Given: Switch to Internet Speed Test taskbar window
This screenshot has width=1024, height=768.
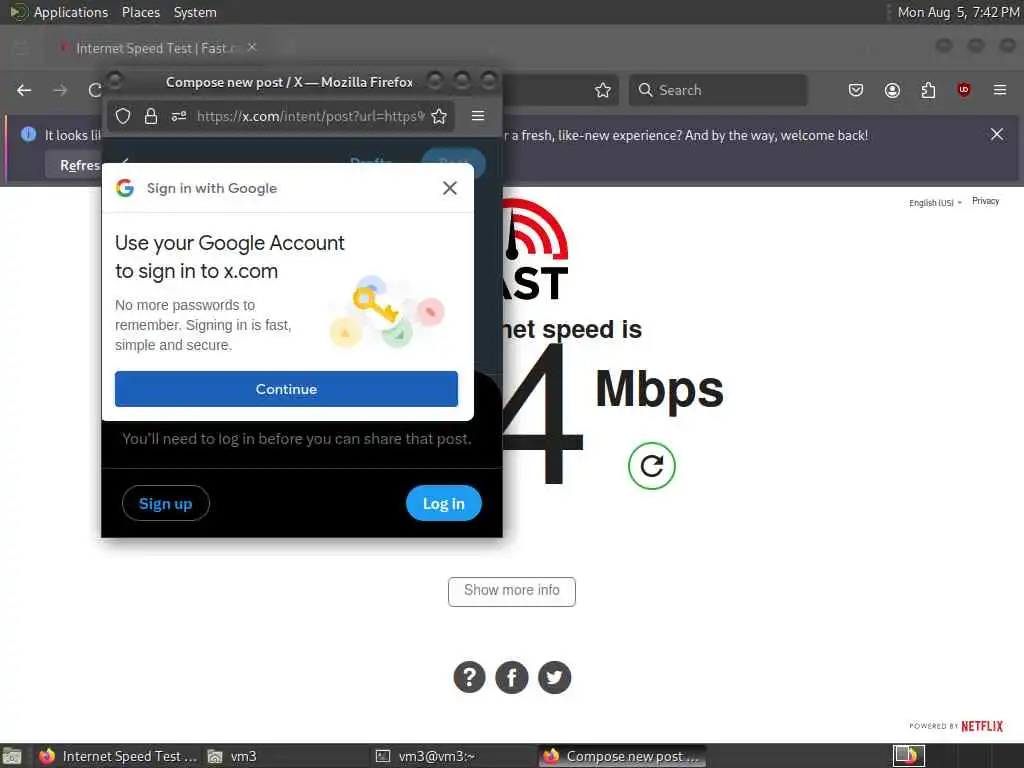Looking at the screenshot, I should pos(118,756).
